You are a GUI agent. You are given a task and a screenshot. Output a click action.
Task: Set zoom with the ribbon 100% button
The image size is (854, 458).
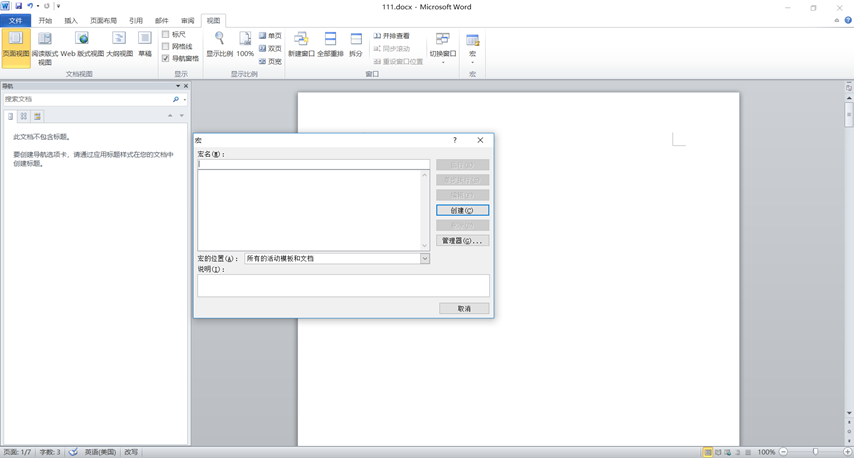pos(245,45)
